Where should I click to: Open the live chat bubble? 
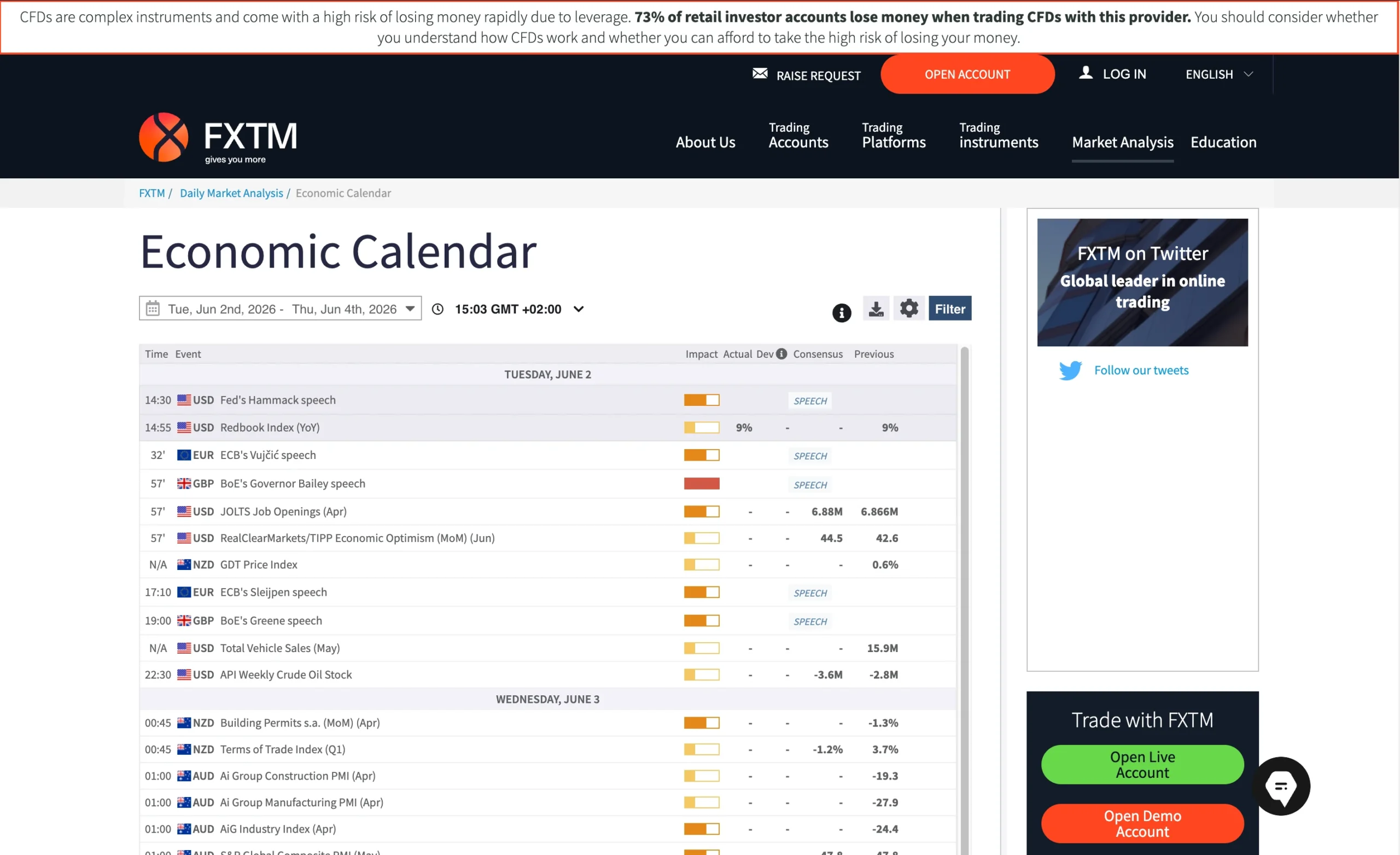pos(1281,786)
